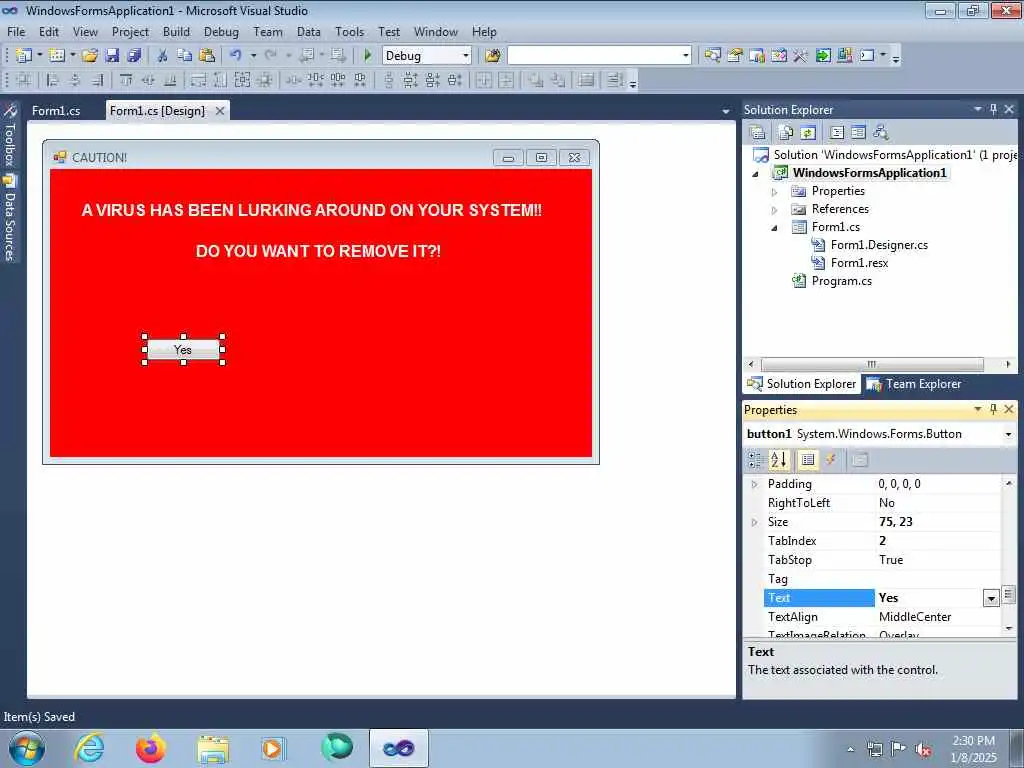Click the Add New Item toolbar icon
This screenshot has height=768, width=1024.
click(x=57, y=56)
